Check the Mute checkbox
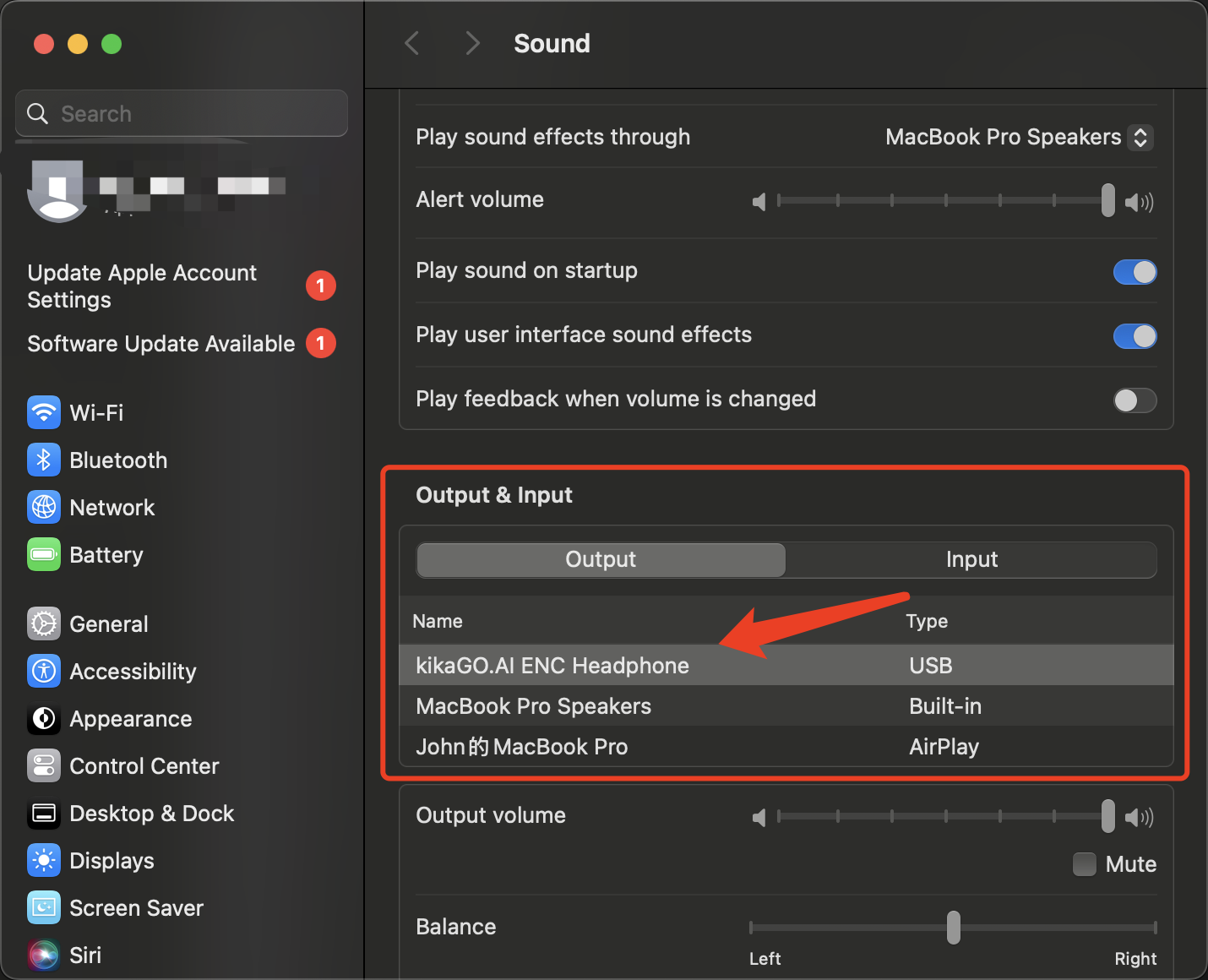 (1084, 864)
